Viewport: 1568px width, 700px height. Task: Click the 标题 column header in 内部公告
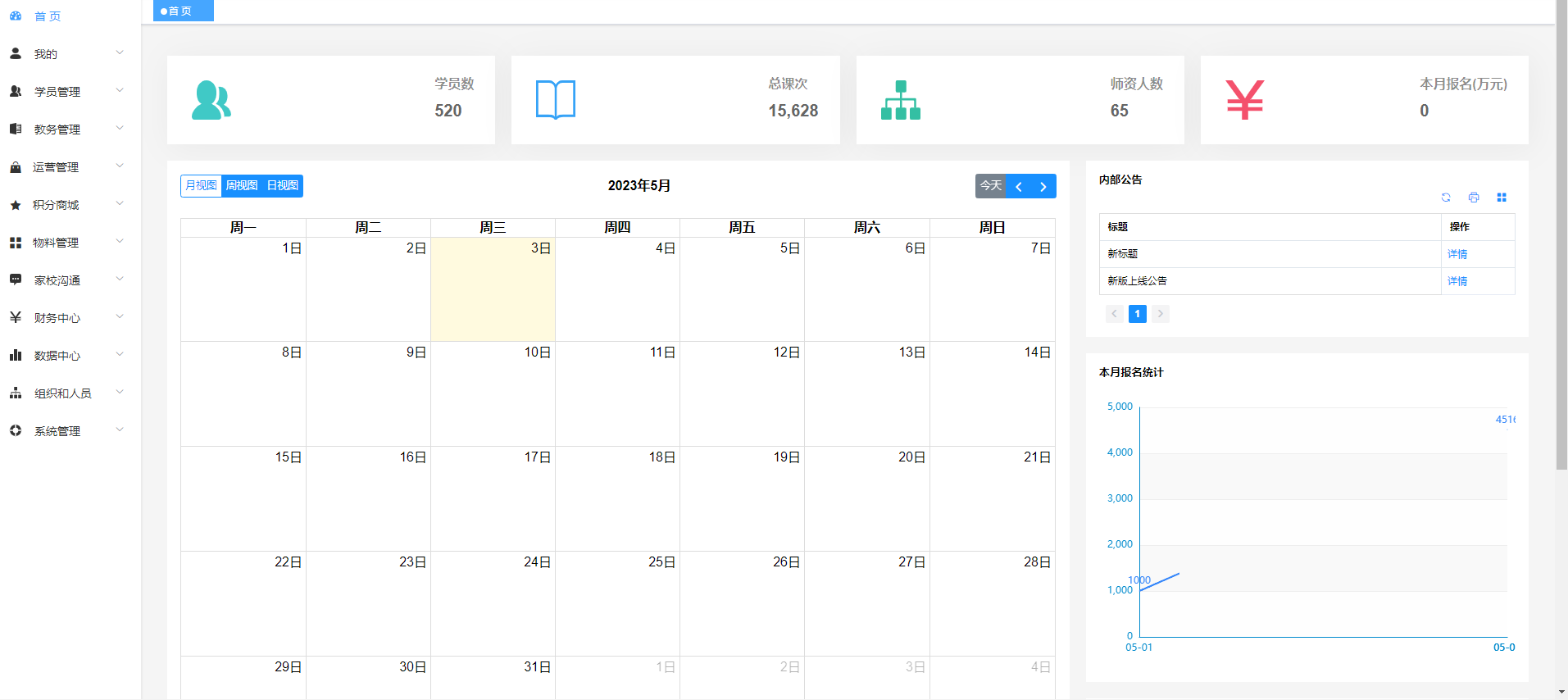click(1270, 227)
